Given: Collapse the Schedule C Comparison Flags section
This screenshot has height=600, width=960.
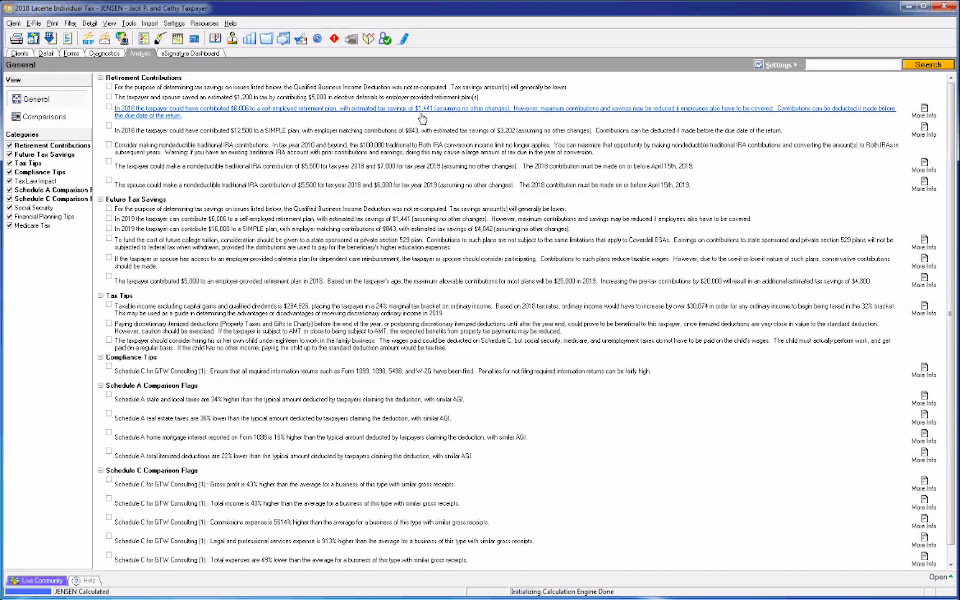Looking at the screenshot, I should (100, 471).
